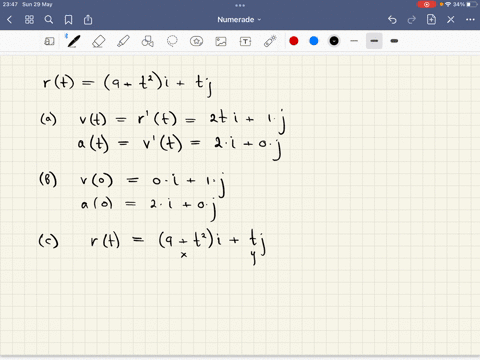Select the medium stroke width
The width and height of the screenshot is (480, 360).
pyautogui.click(x=374, y=41)
